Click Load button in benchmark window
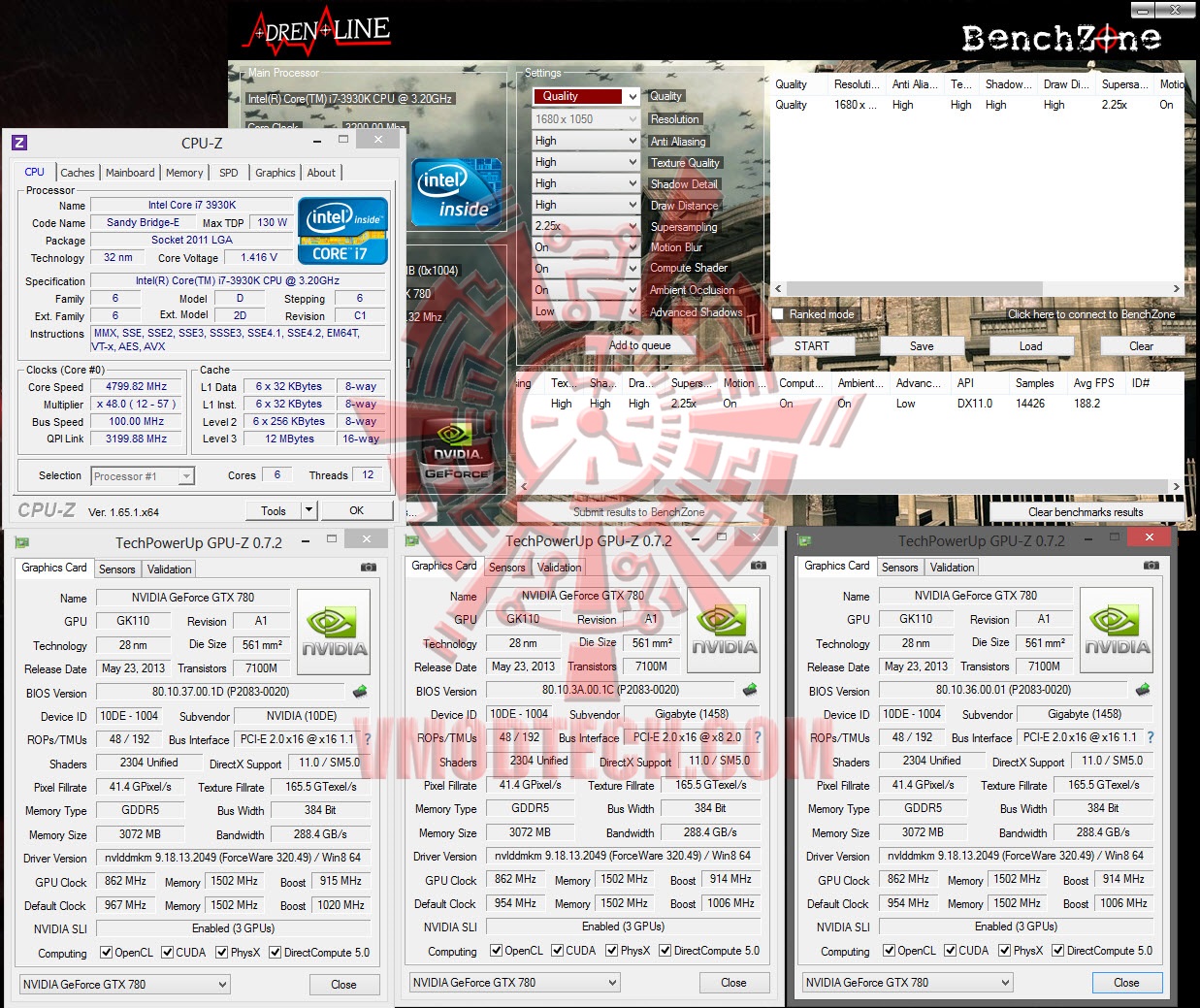This screenshot has height=1008, width=1200. [1030, 346]
